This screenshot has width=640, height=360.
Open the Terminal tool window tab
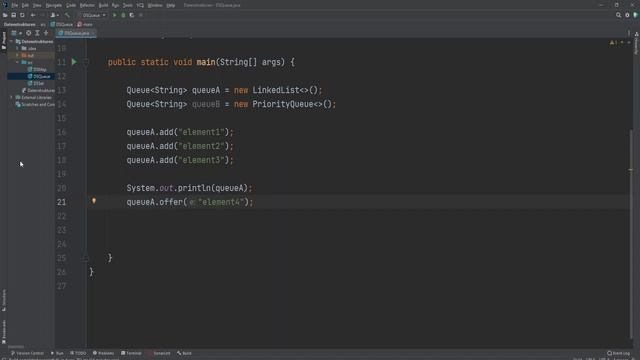click(x=131, y=353)
